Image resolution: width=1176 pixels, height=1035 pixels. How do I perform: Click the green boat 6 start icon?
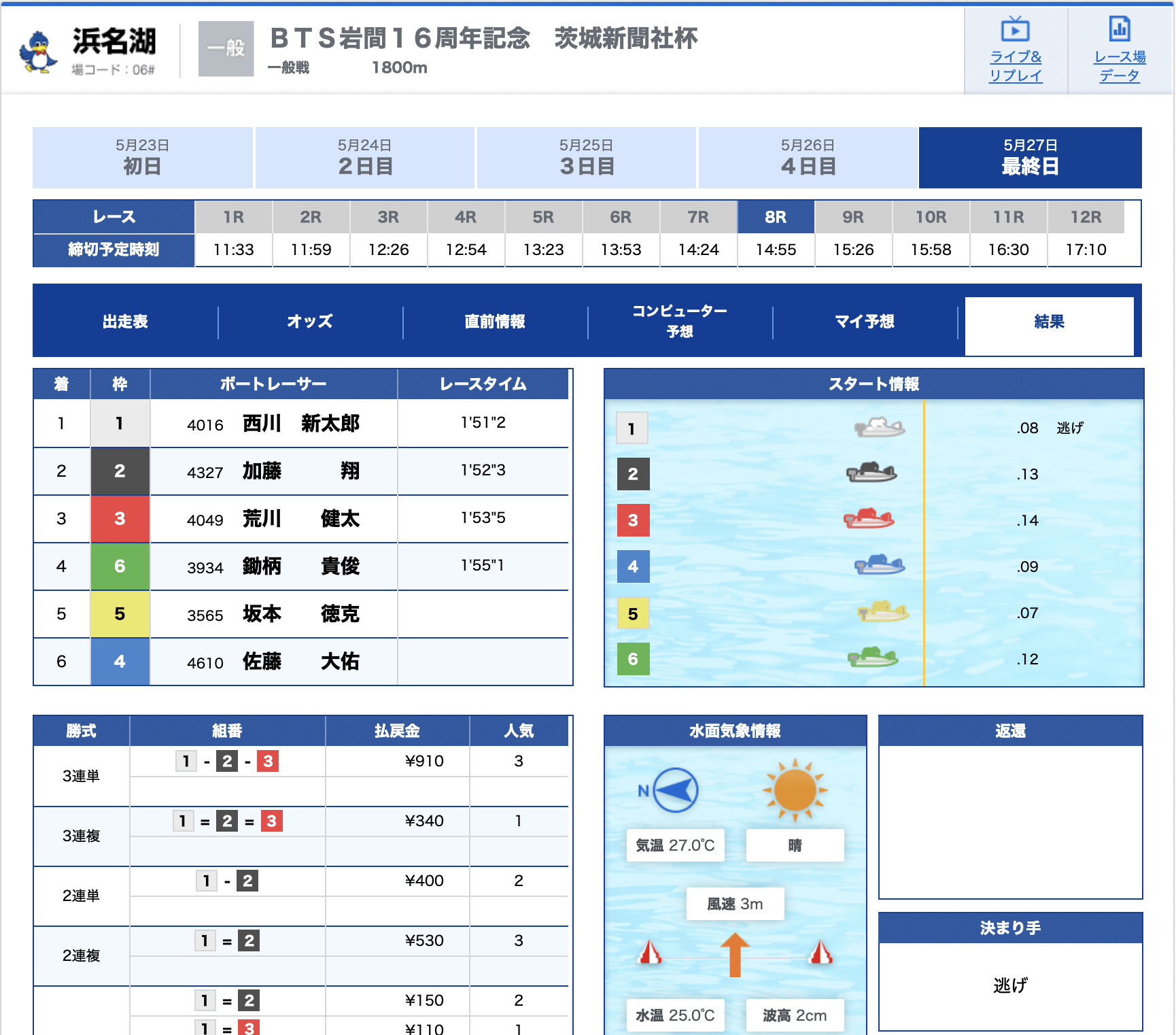[x=872, y=658]
